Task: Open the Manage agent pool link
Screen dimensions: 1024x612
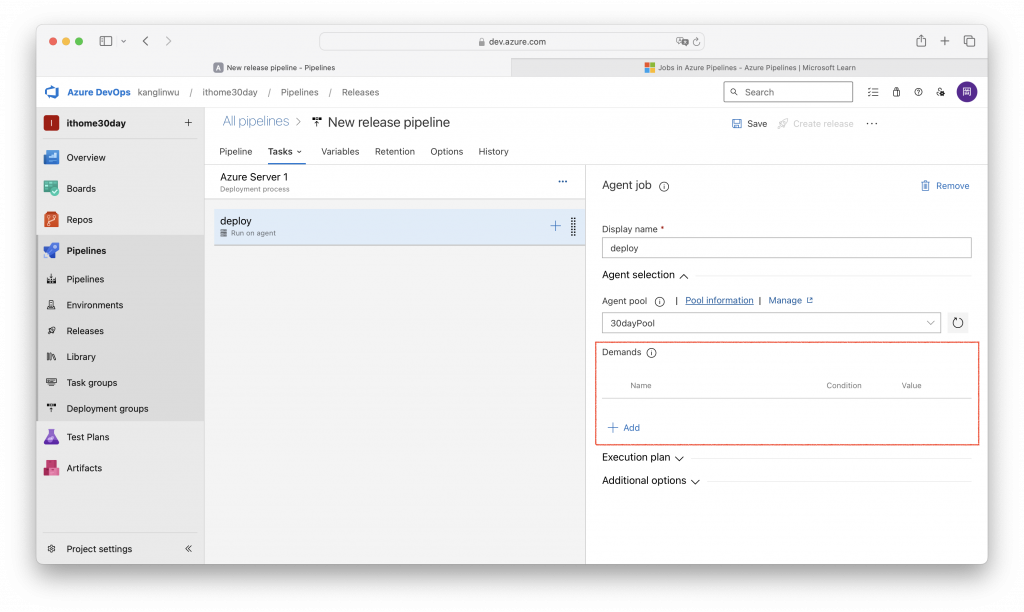Action: tap(790, 300)
